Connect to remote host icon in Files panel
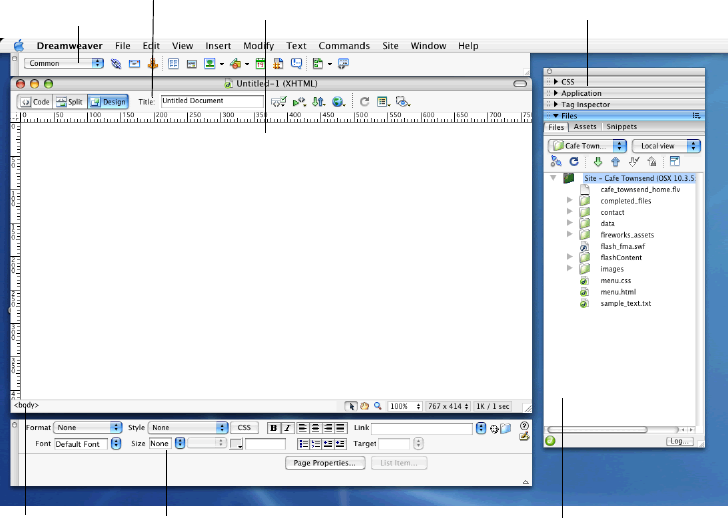Image resolution: width=728 pixels, height=518 pixels. click(556, 162)
